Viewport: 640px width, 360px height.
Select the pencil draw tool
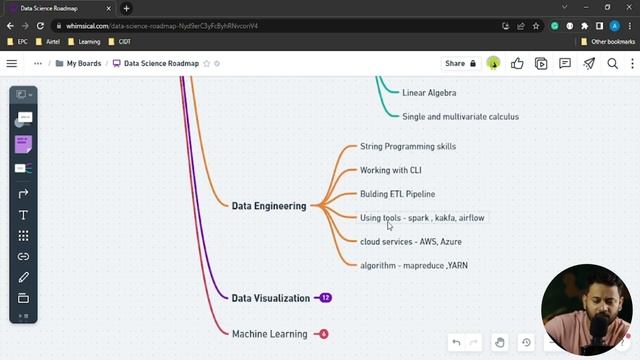click(24, 278)
